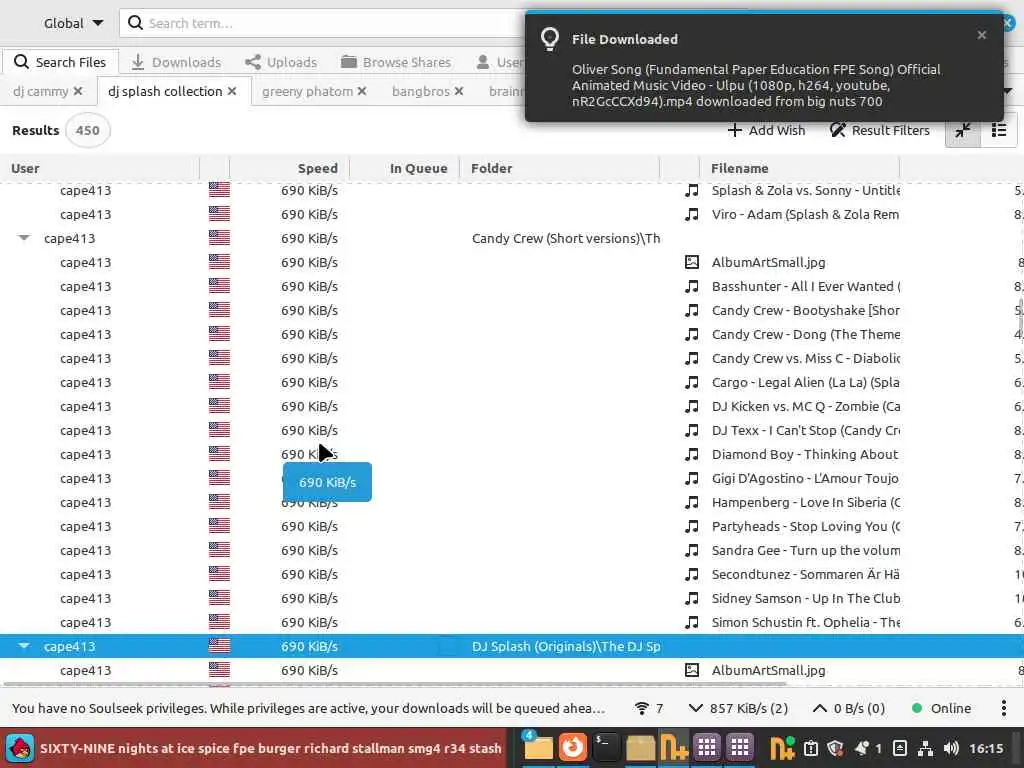Viewport: 1024px width, 768px height.
Task: Close the greeny phatom search tab
Action: point(362,91)
